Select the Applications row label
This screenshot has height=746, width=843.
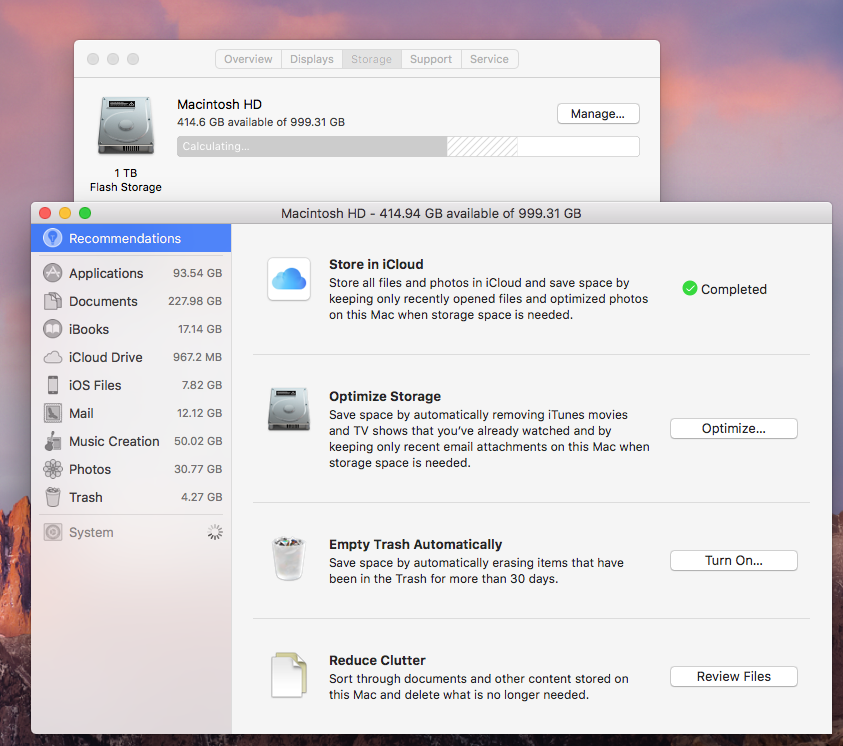[106, 273]
